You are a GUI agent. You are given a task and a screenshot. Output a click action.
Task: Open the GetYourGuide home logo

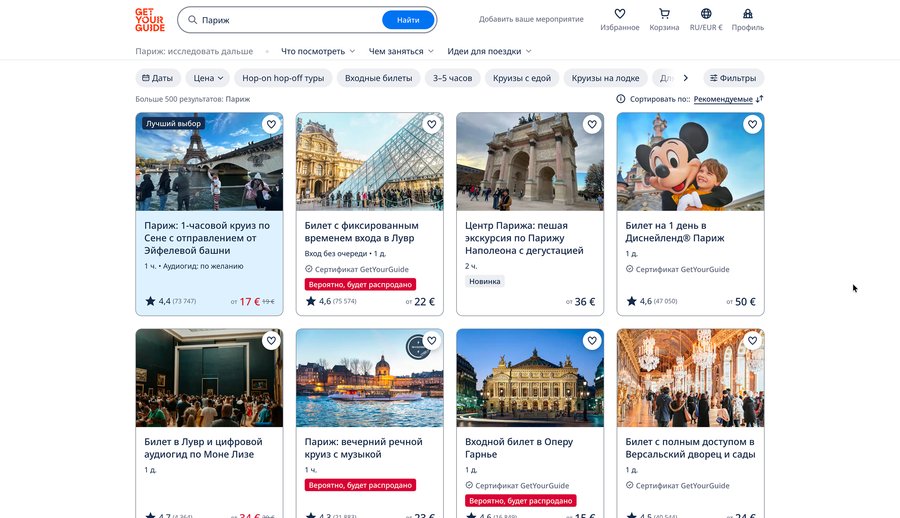150,20
